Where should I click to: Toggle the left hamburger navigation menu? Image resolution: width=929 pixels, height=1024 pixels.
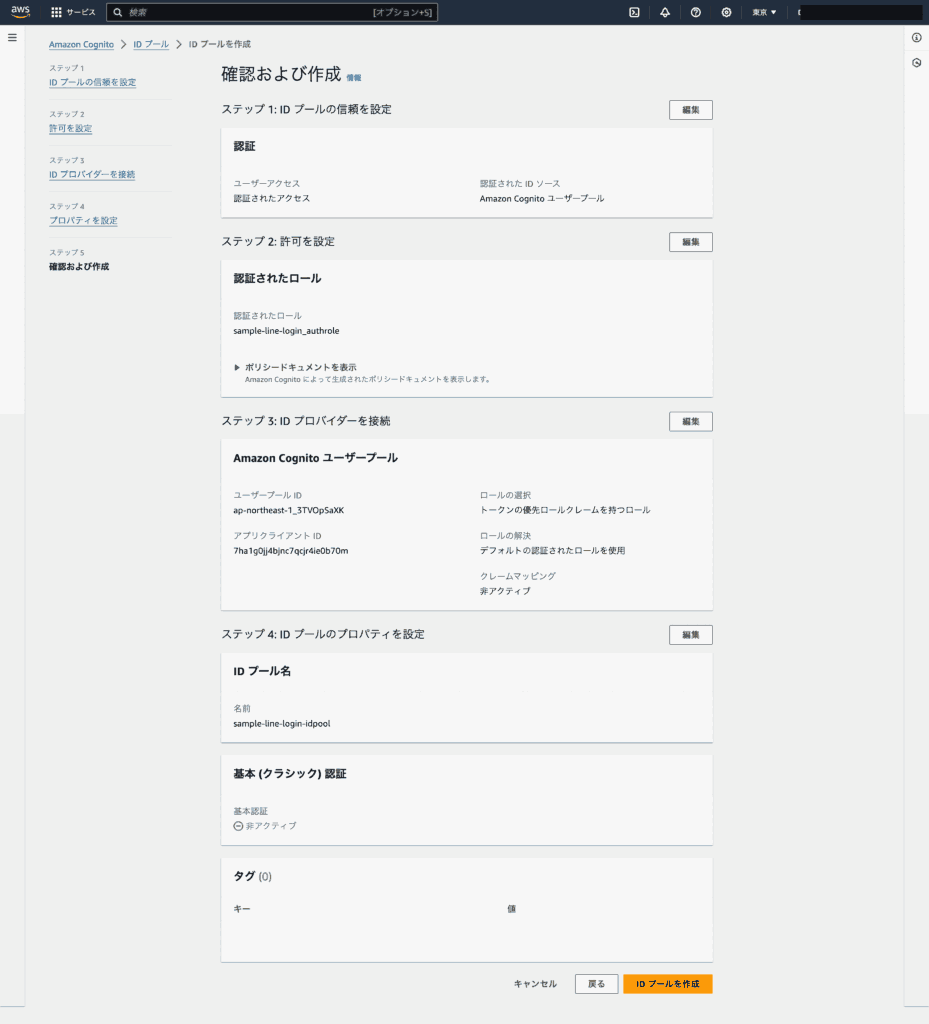coord(12,37)
